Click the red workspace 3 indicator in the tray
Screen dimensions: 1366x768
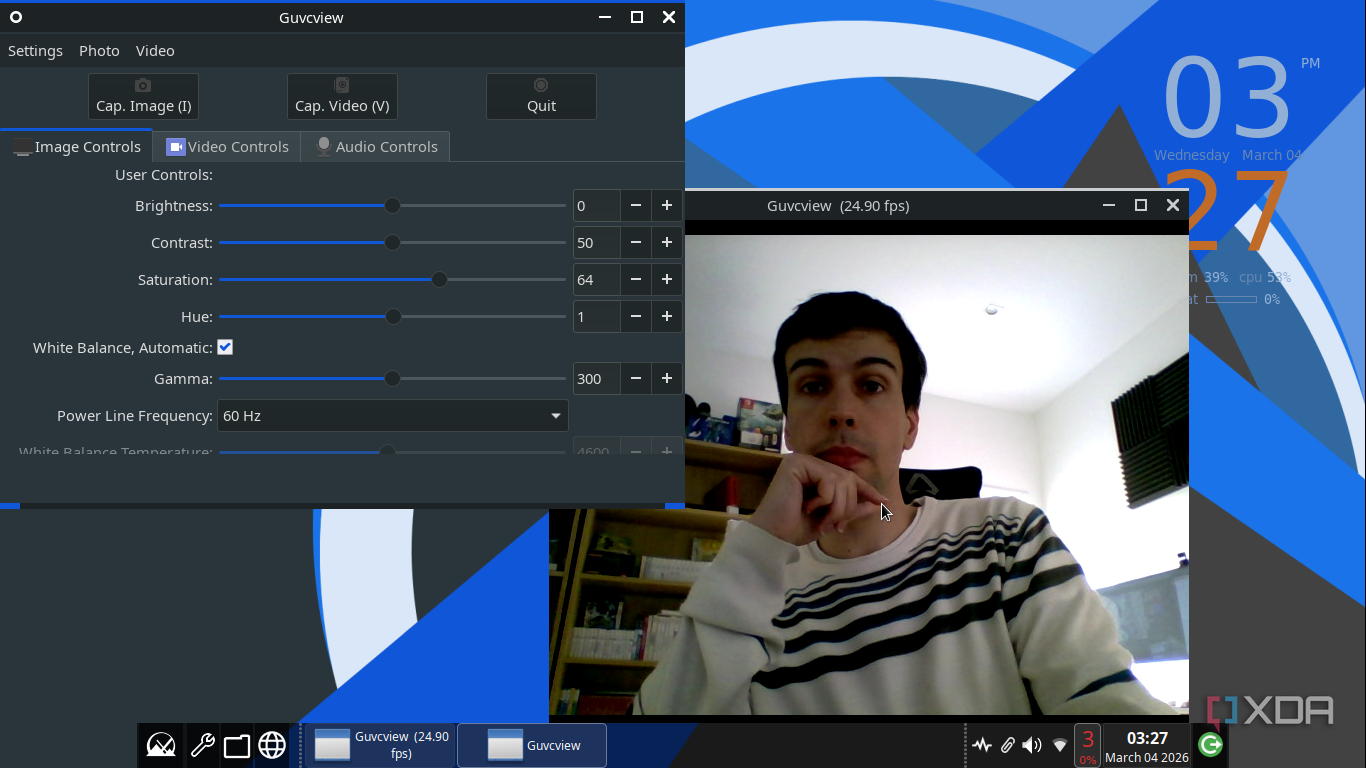click(x=1088, y=745)
